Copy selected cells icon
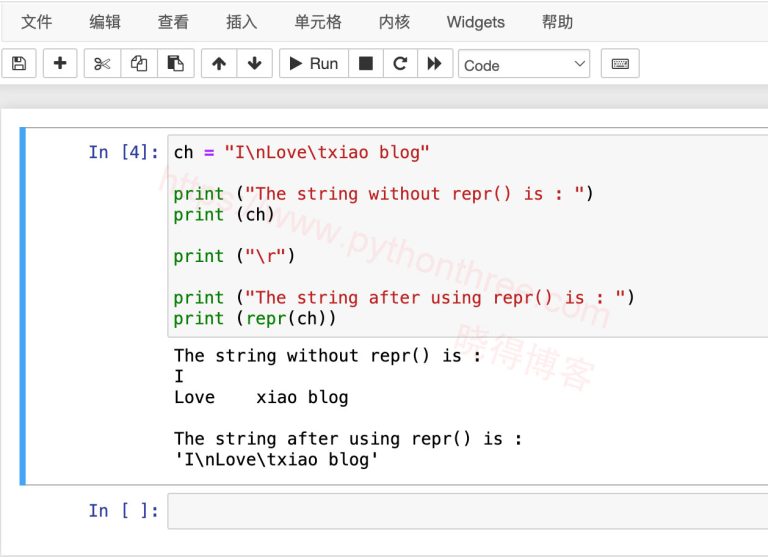 click(139, 64)
